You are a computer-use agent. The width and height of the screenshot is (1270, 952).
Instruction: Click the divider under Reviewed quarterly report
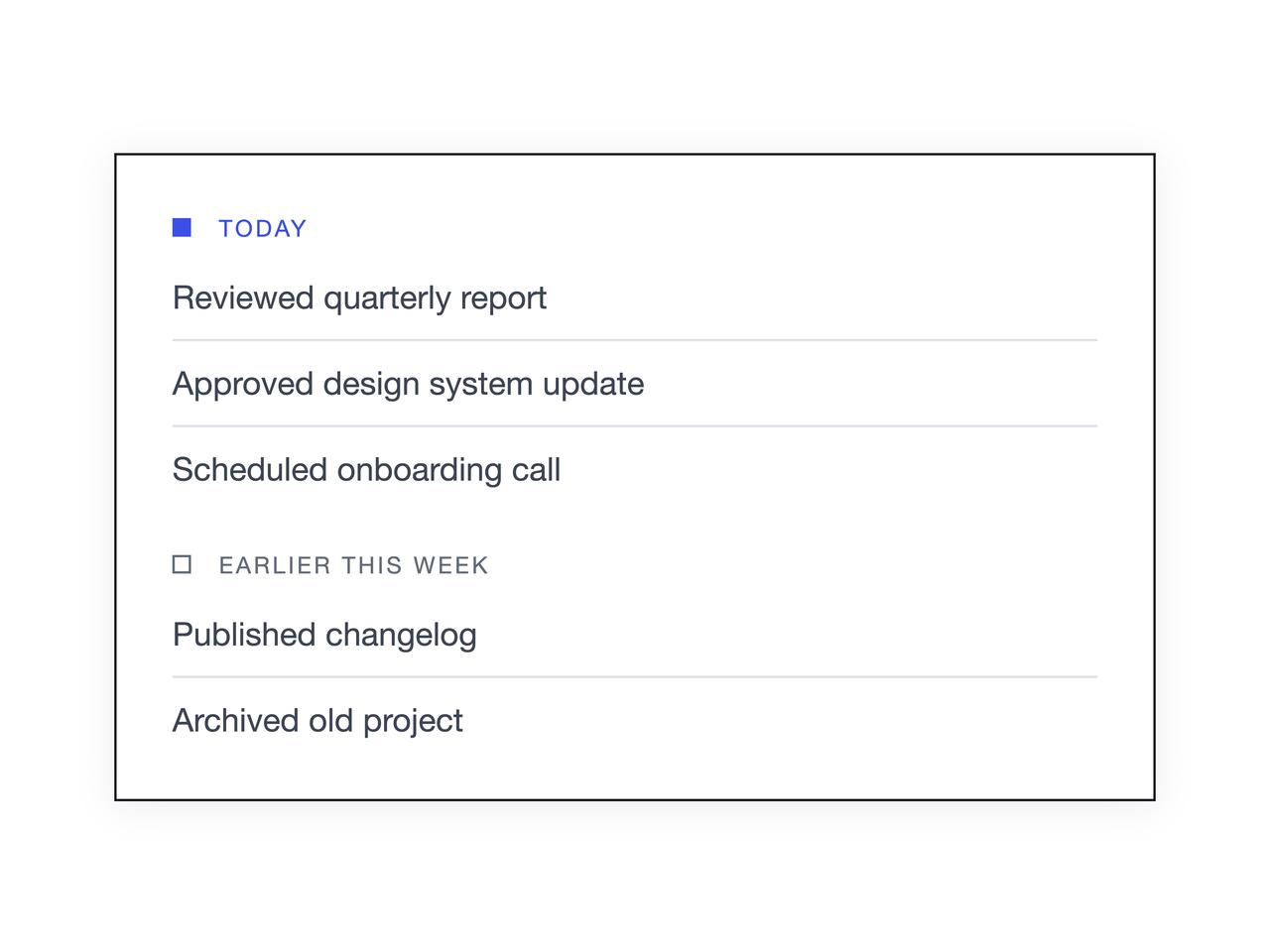[x=635, y=340]
